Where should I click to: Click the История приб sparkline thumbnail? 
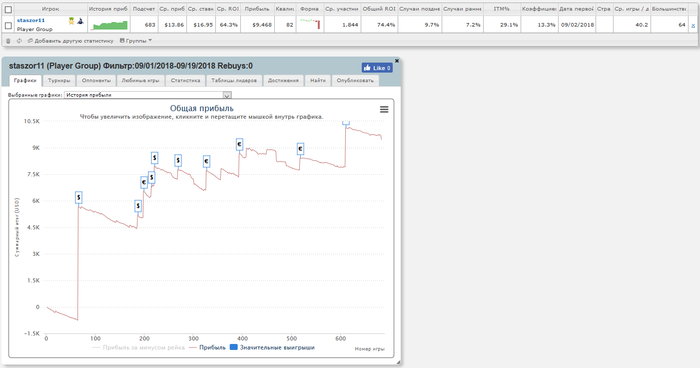(109, 25)
